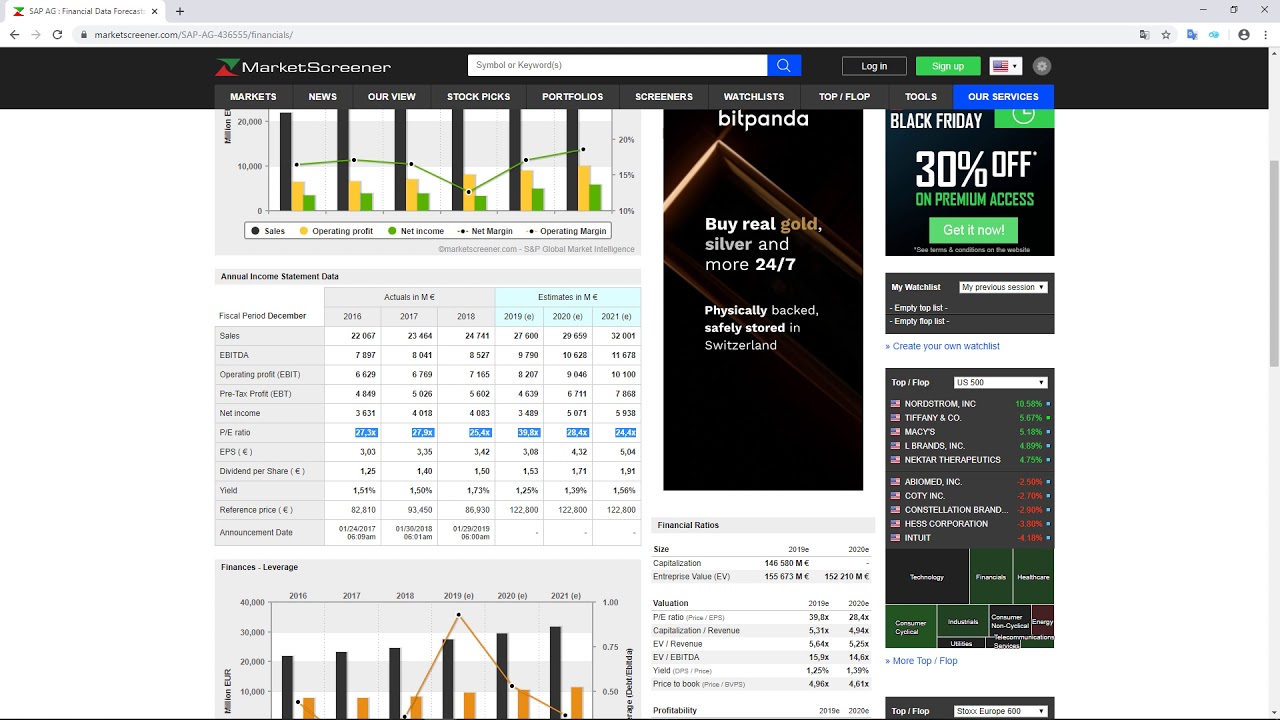This screenshot has width=1280, height=720.
Task: Click the Capitalization value 146 580 M €
Action: pos(786,563)
